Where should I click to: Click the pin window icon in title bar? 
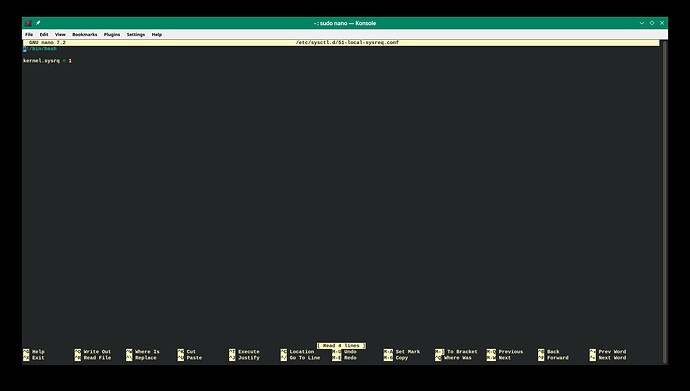pyautogui.click(x=38, y=23)
